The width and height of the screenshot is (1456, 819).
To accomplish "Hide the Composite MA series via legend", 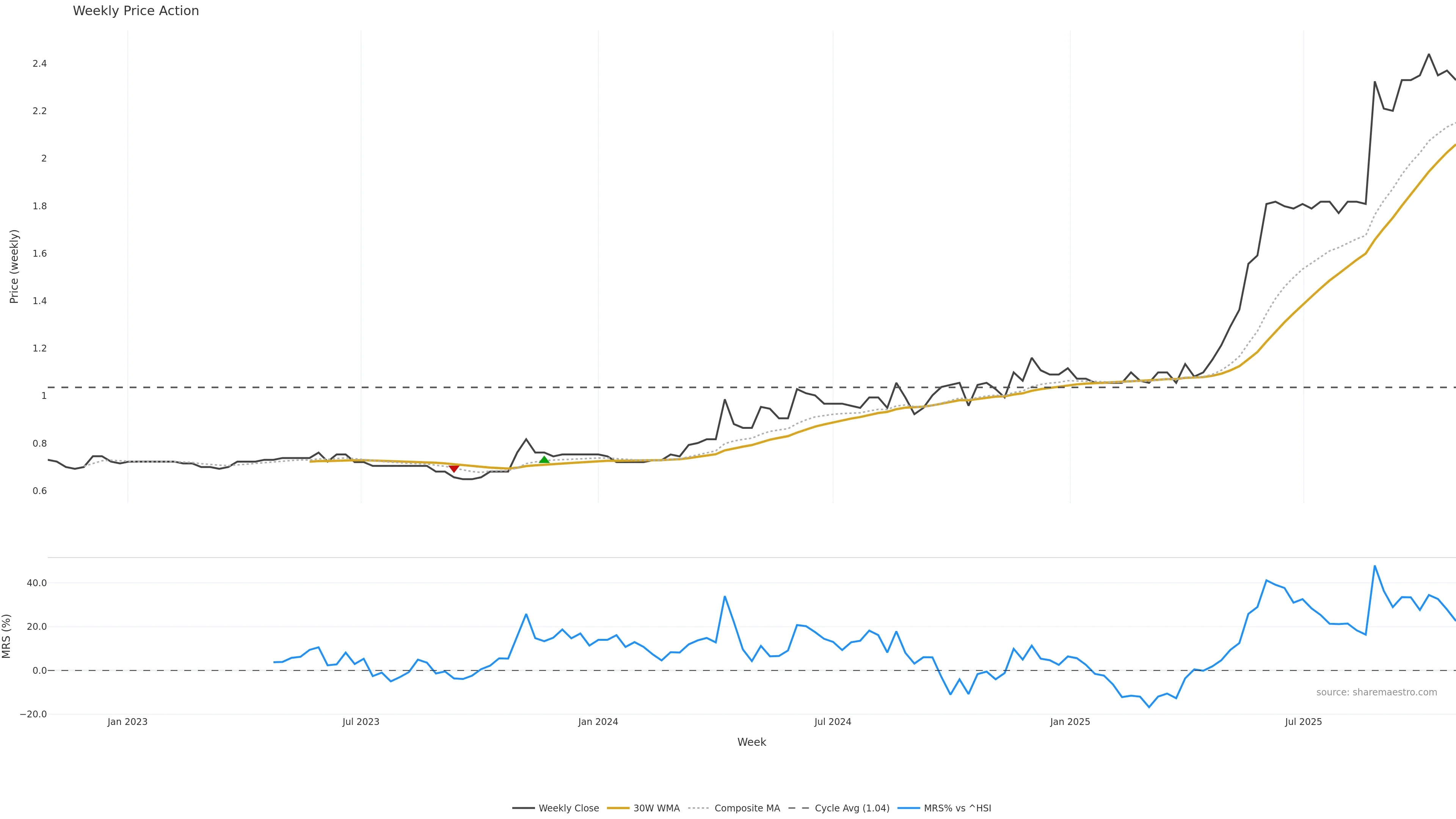I will [747, 808].
